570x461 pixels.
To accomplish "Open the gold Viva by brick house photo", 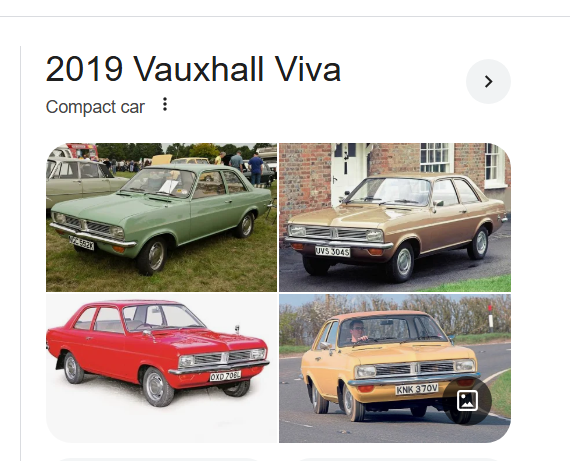I will coord(395,217).
